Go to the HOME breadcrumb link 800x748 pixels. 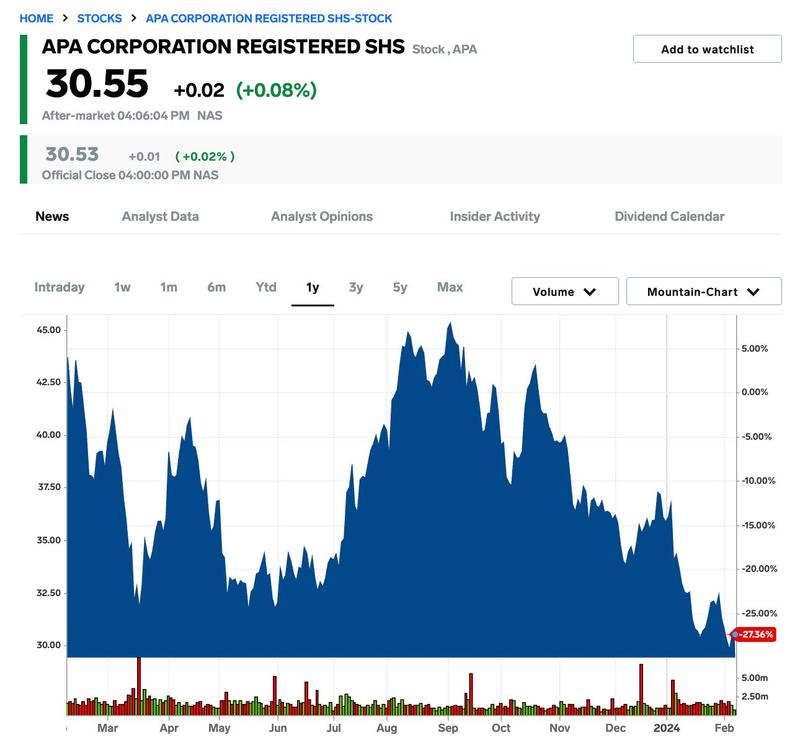point(36,18)
